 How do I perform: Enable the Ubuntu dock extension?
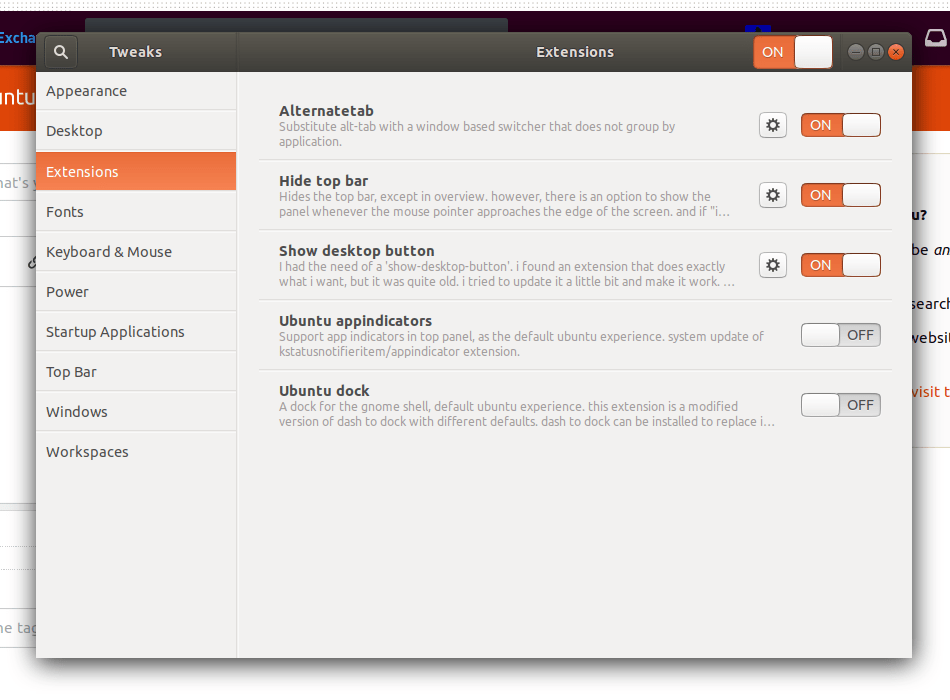point(840,404)
